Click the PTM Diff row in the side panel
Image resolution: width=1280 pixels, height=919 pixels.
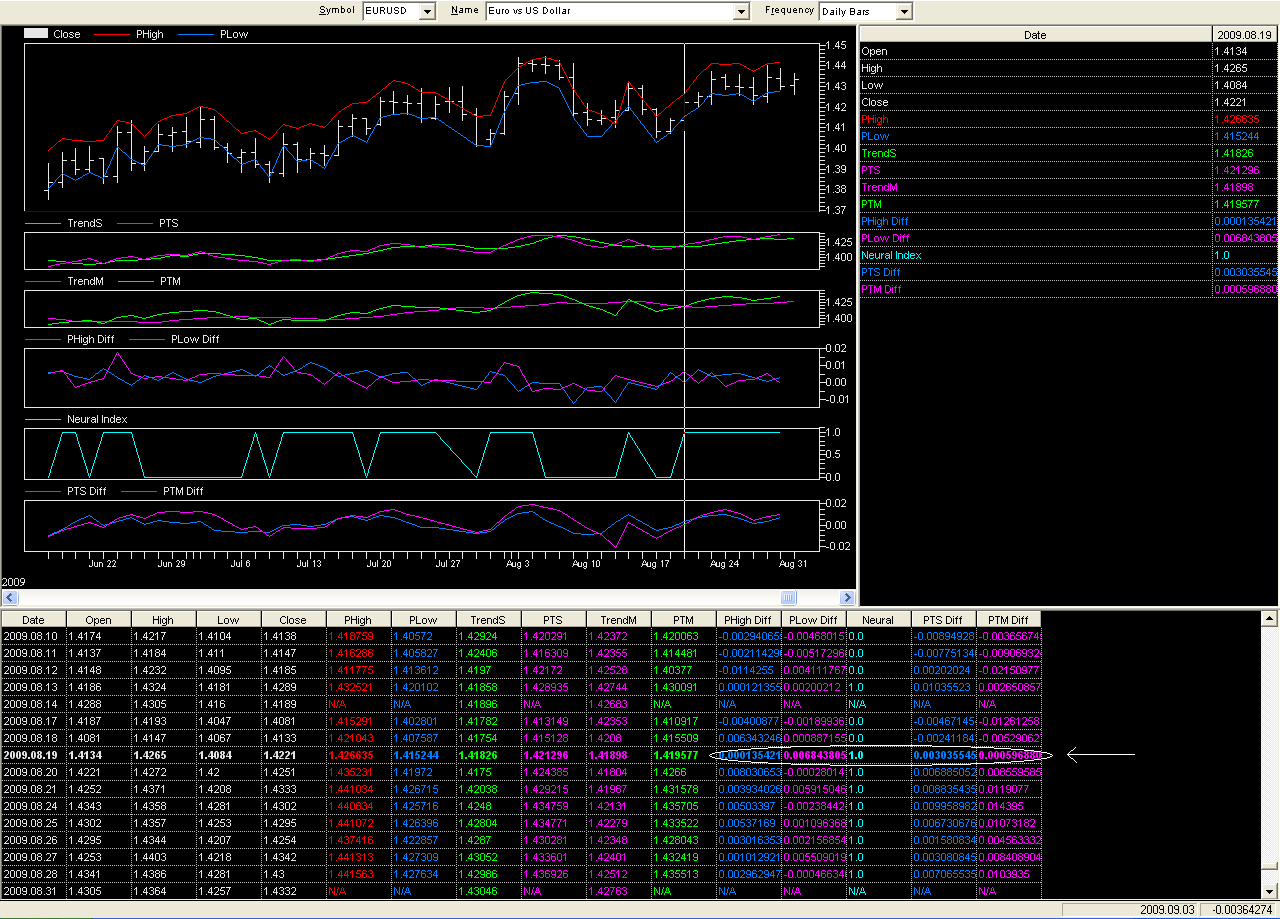click(1069, 289)
